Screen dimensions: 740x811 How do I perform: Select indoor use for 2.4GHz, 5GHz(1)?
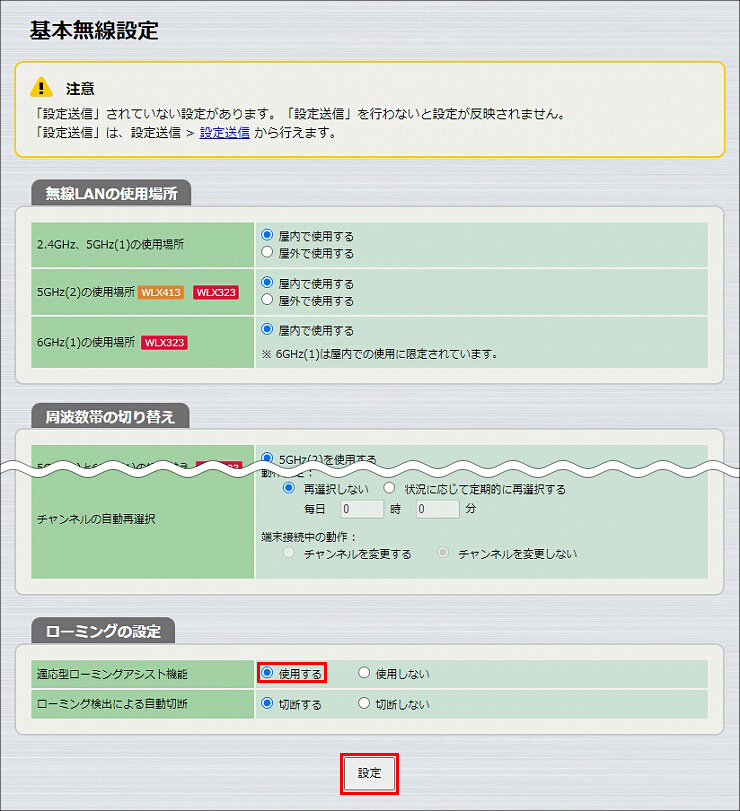[x=267, y=235]
